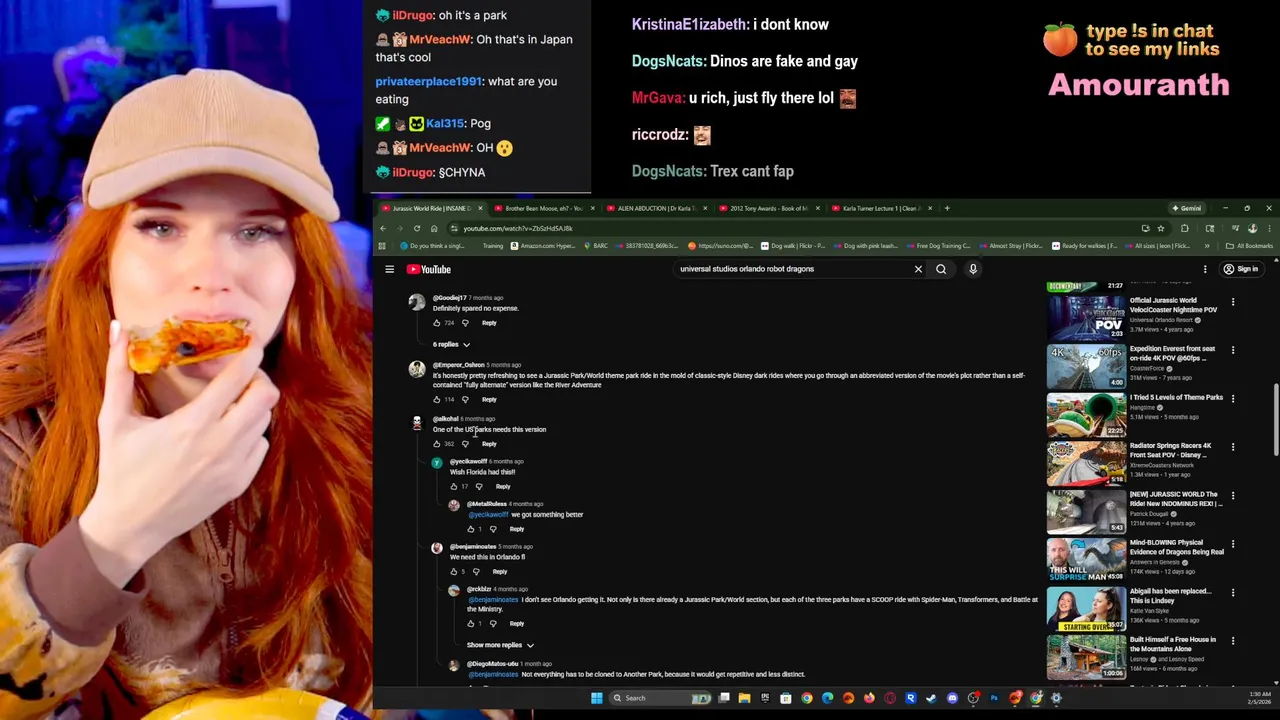Like the @alkohal comment
This screenshot has height=720, width=1280.
pos(437,444)
